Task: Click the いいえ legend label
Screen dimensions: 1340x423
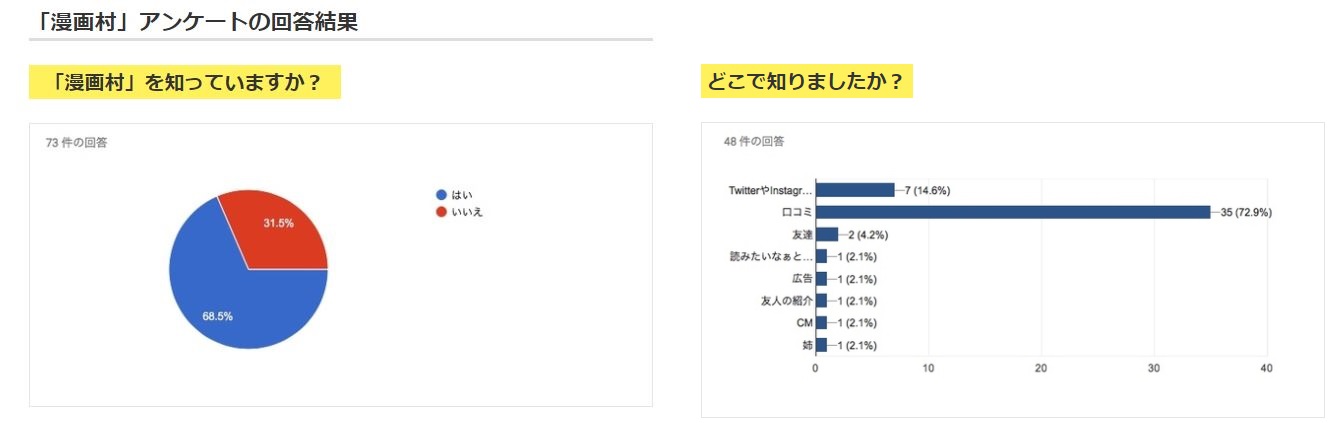Action: [467, 212]
